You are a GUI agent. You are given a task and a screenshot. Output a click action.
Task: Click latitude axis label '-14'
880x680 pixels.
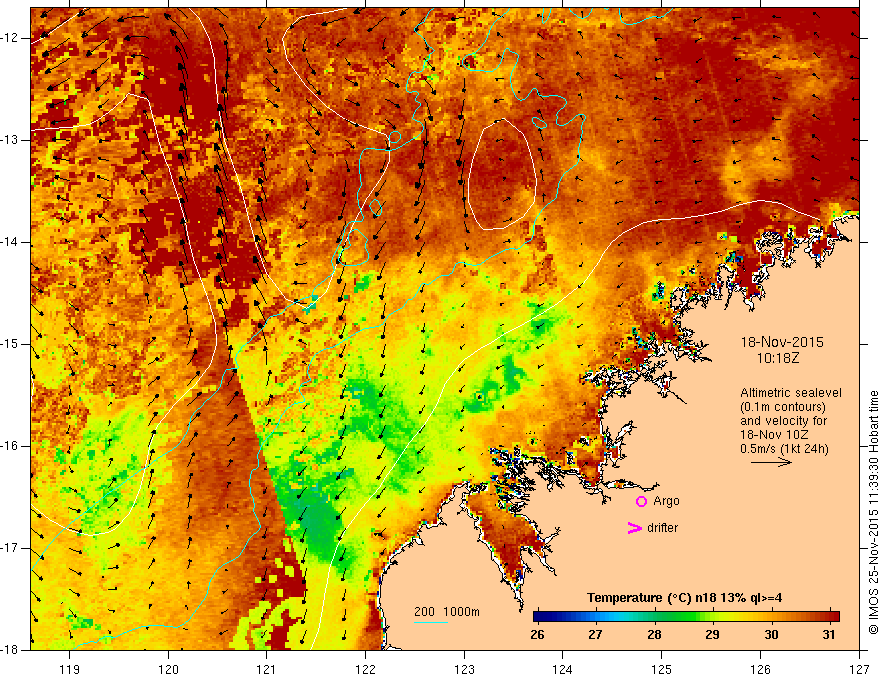pyautogui.click(x=10, y=242)
